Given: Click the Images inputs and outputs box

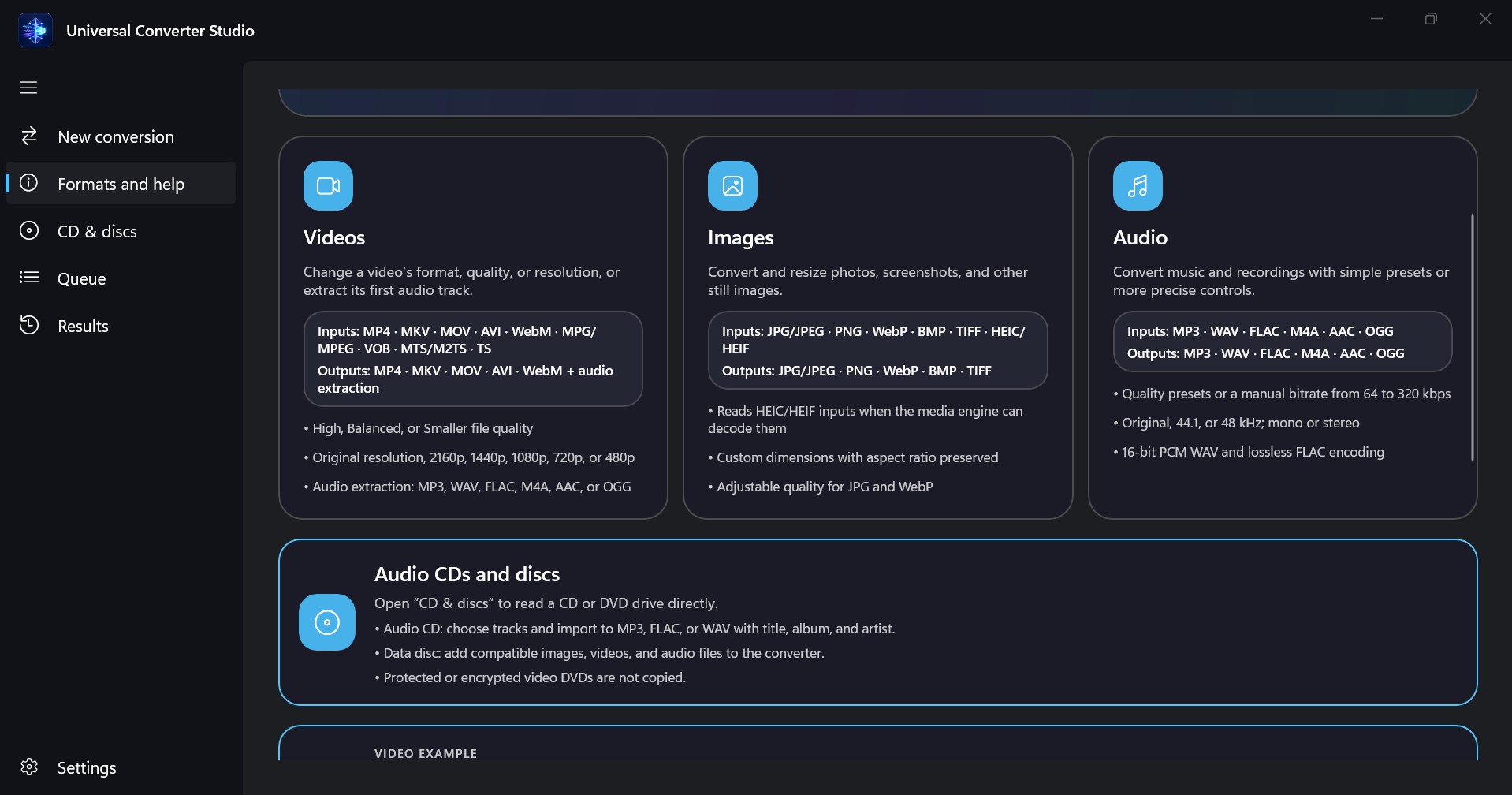Looking at the screenshot, I should 877,350.
